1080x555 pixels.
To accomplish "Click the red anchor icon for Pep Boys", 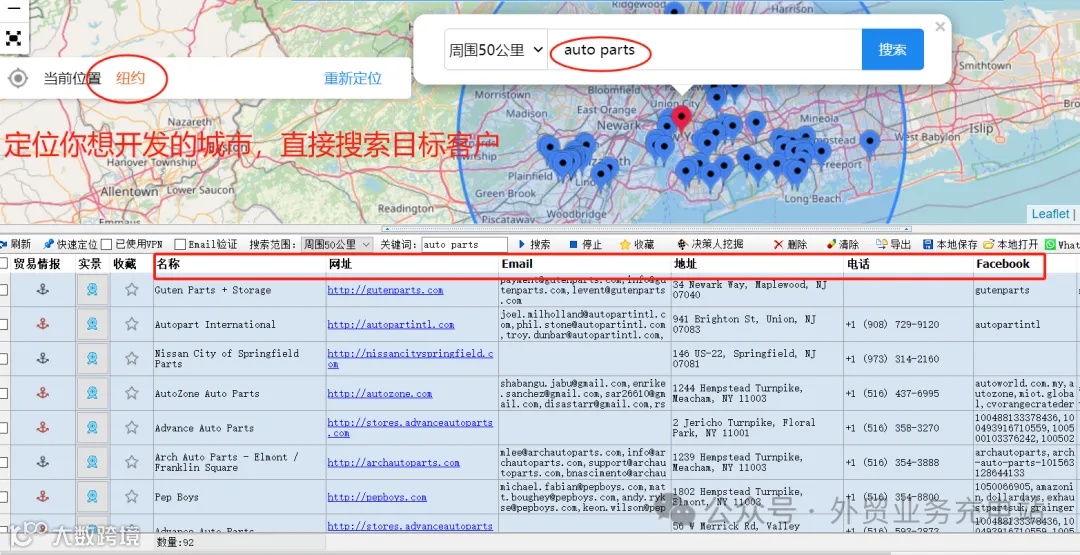I will (43, 496).
